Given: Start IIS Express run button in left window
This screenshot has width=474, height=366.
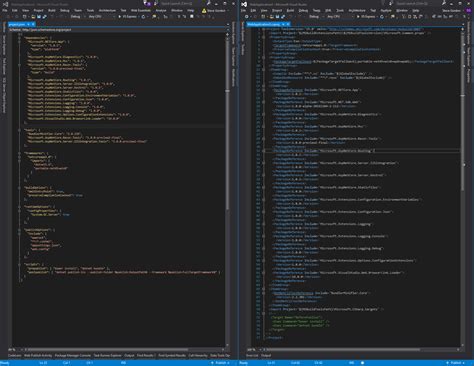Looking at the screenshot, I should [128, 17].
